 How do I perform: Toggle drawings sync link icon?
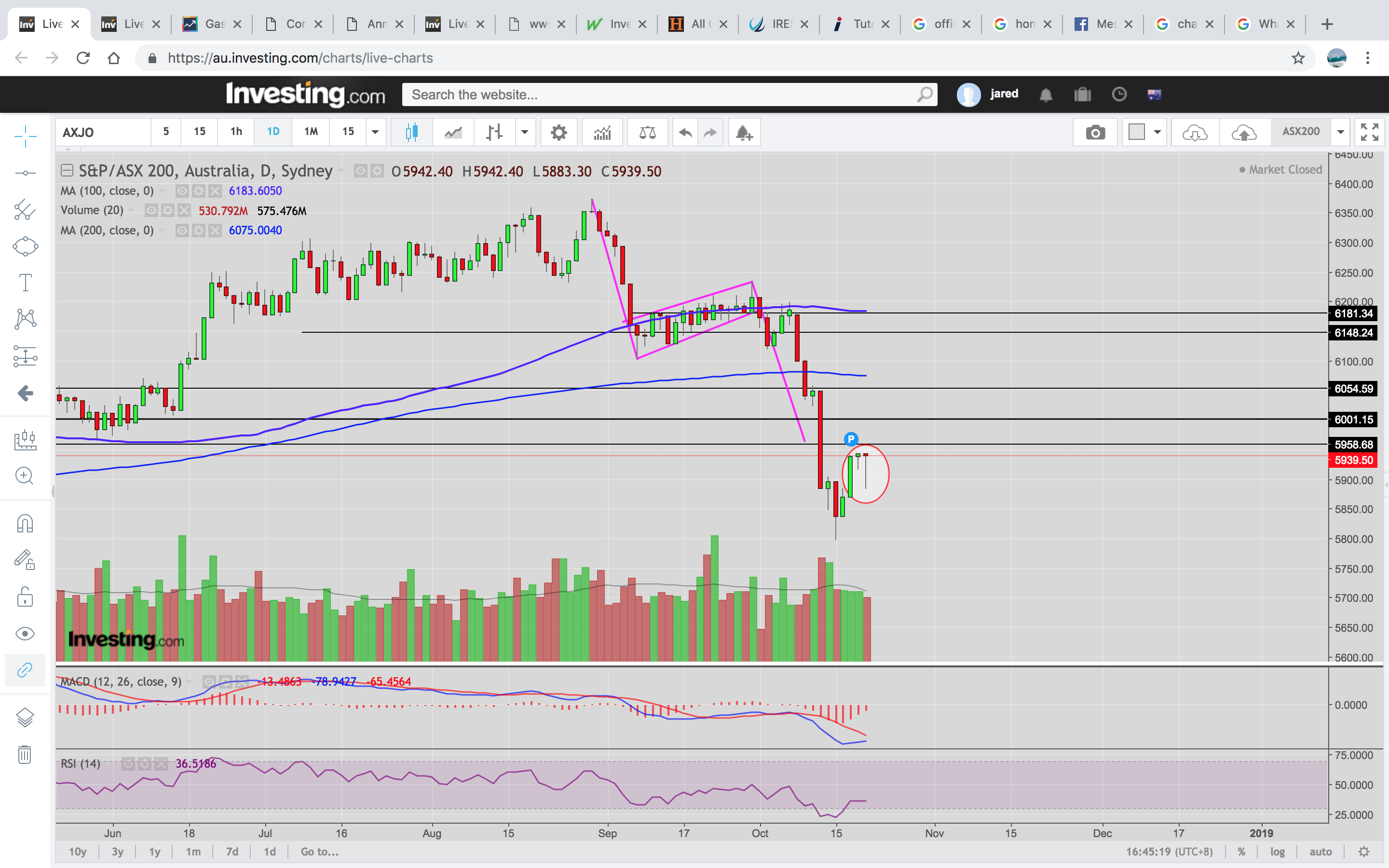(25, 670)
